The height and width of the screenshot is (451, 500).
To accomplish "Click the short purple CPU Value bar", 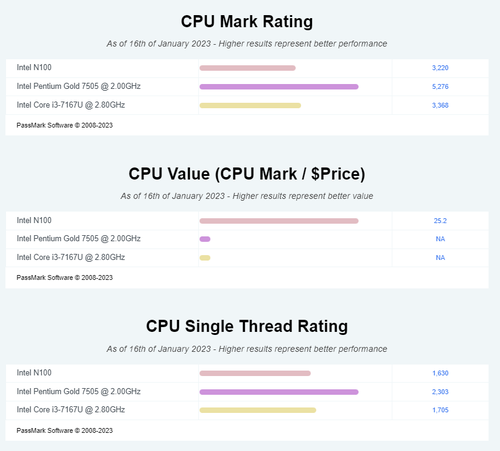I will 205,239.
